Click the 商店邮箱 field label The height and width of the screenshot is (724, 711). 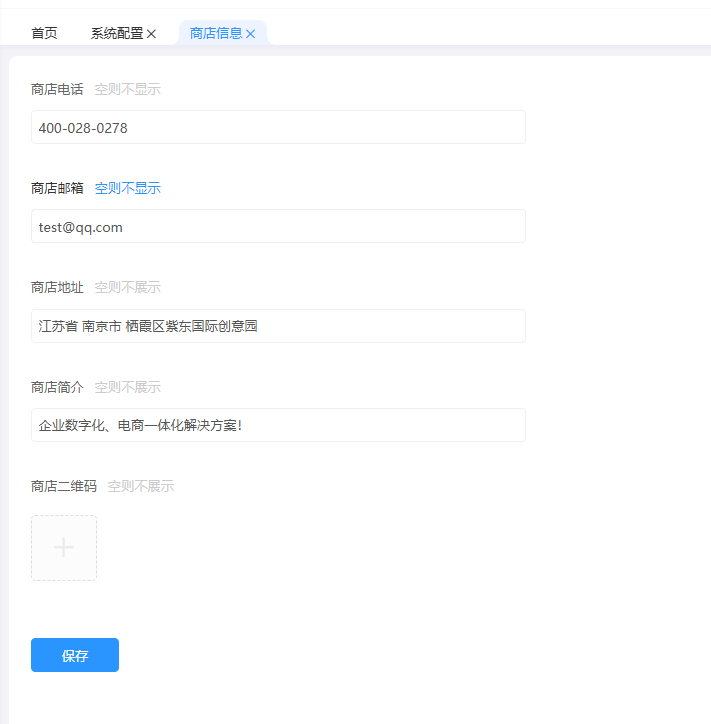57,188
